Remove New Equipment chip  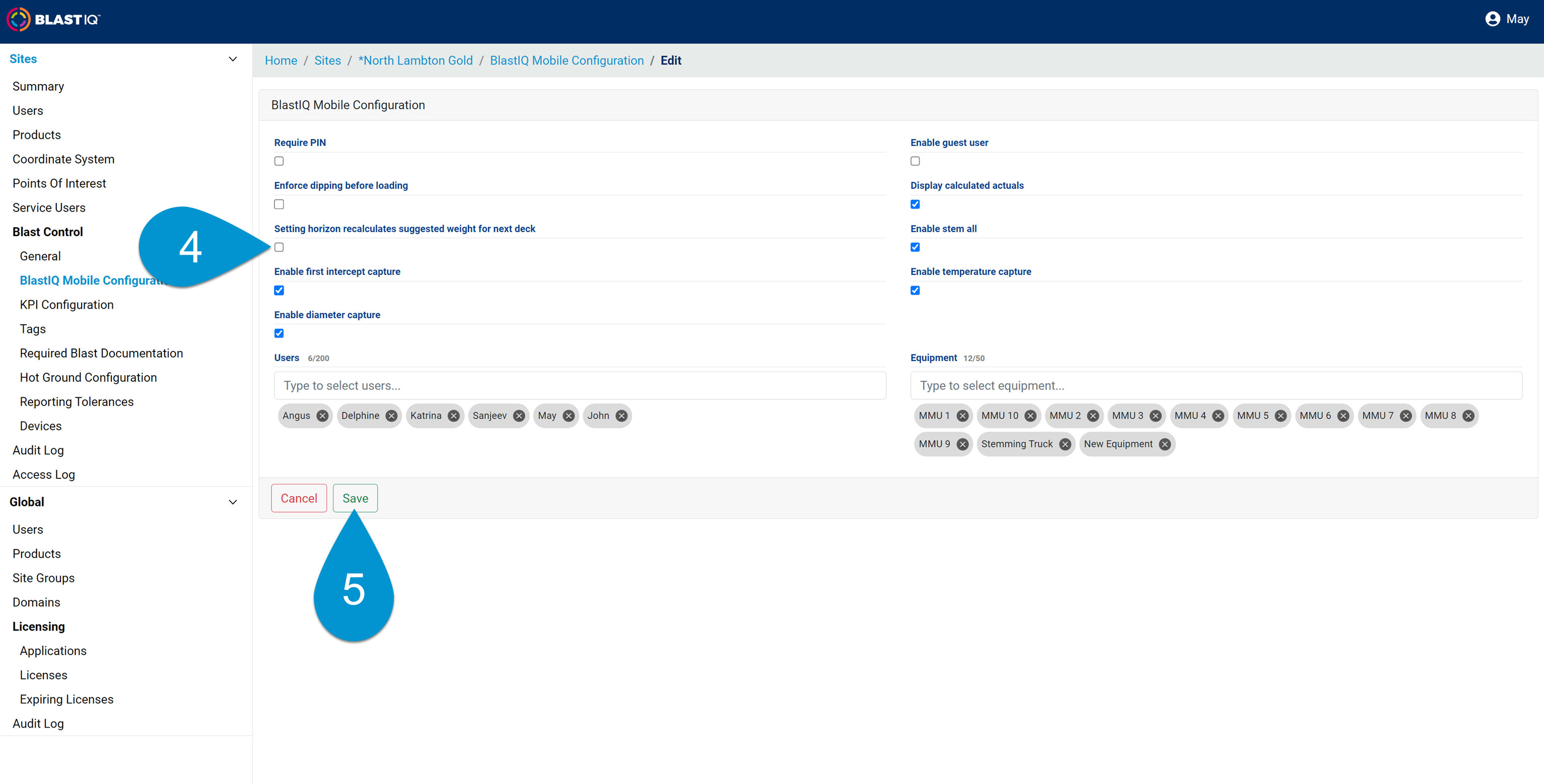1165,444
